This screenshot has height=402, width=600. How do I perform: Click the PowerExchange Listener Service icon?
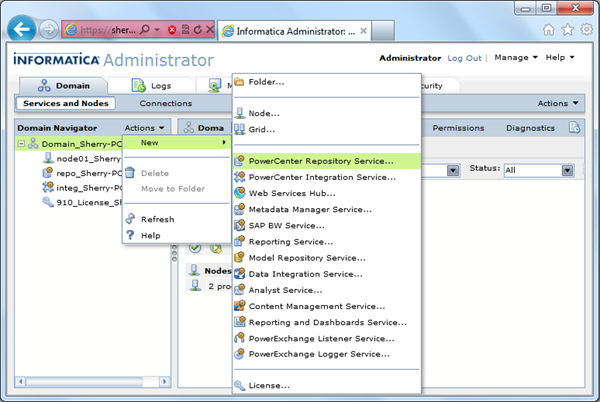(x=240, y=338)
